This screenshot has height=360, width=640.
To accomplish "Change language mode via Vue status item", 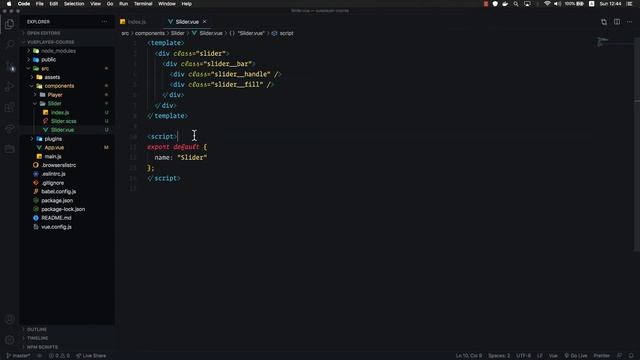I will [553, 356].
